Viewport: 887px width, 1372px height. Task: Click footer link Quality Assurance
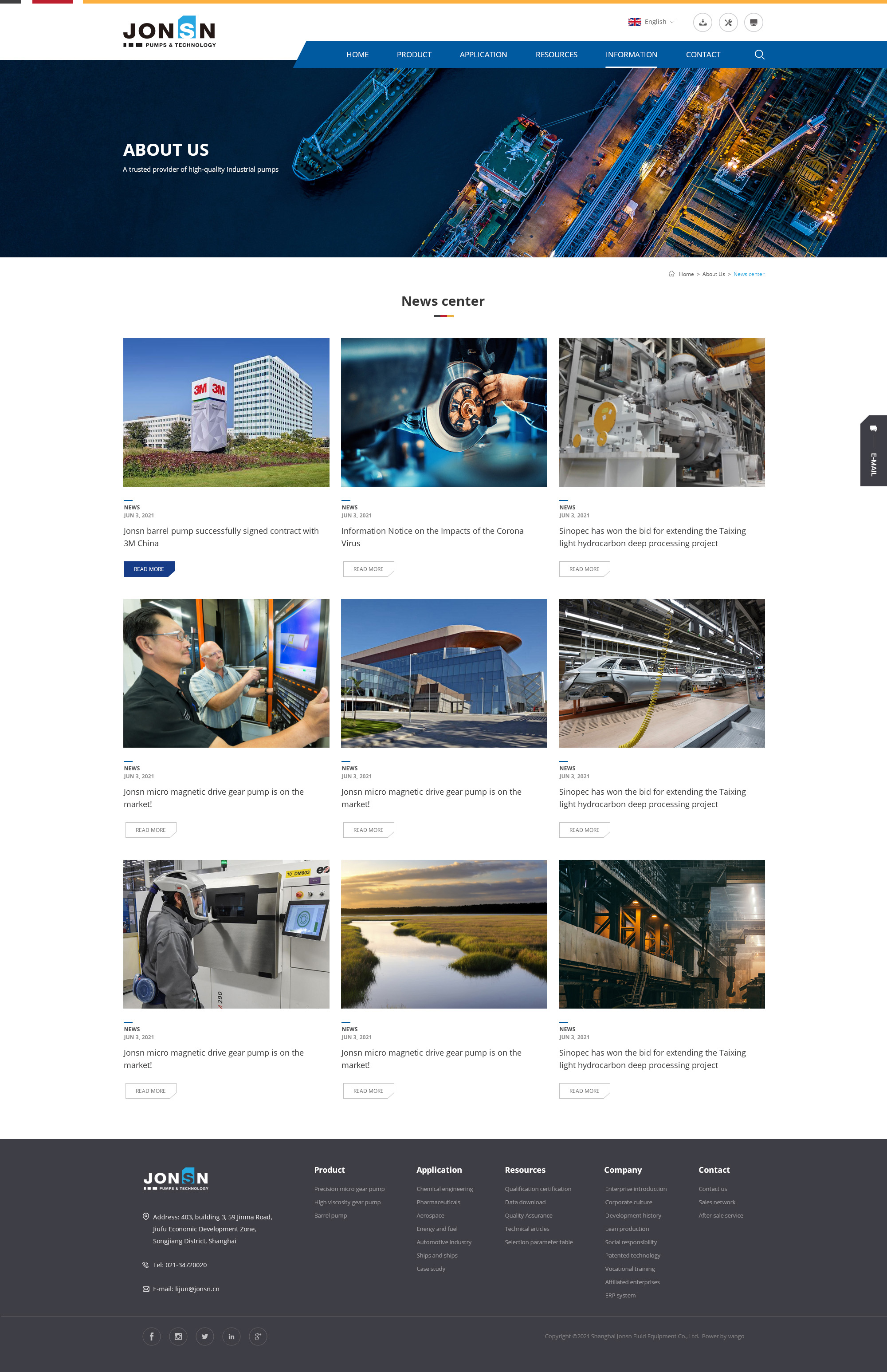[x=529, y=1215]
